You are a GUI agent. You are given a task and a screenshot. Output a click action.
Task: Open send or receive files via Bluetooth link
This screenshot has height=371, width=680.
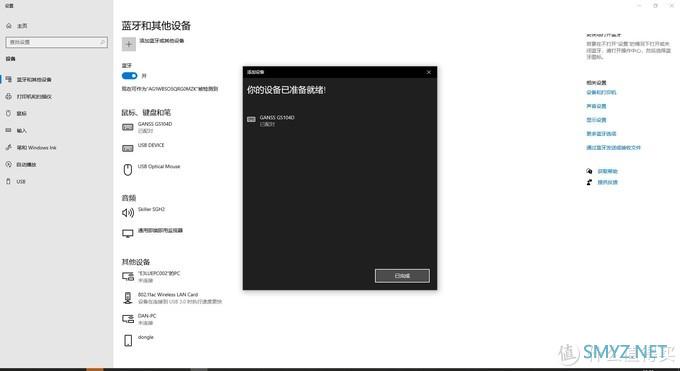(613, 148)
